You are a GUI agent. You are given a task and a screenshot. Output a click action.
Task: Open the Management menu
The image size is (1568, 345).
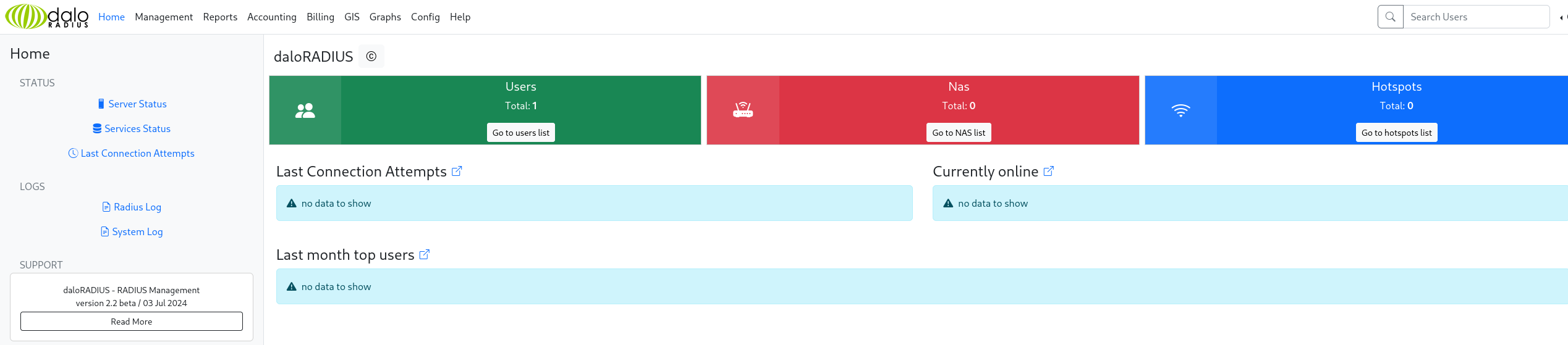(x=164, y=17)
